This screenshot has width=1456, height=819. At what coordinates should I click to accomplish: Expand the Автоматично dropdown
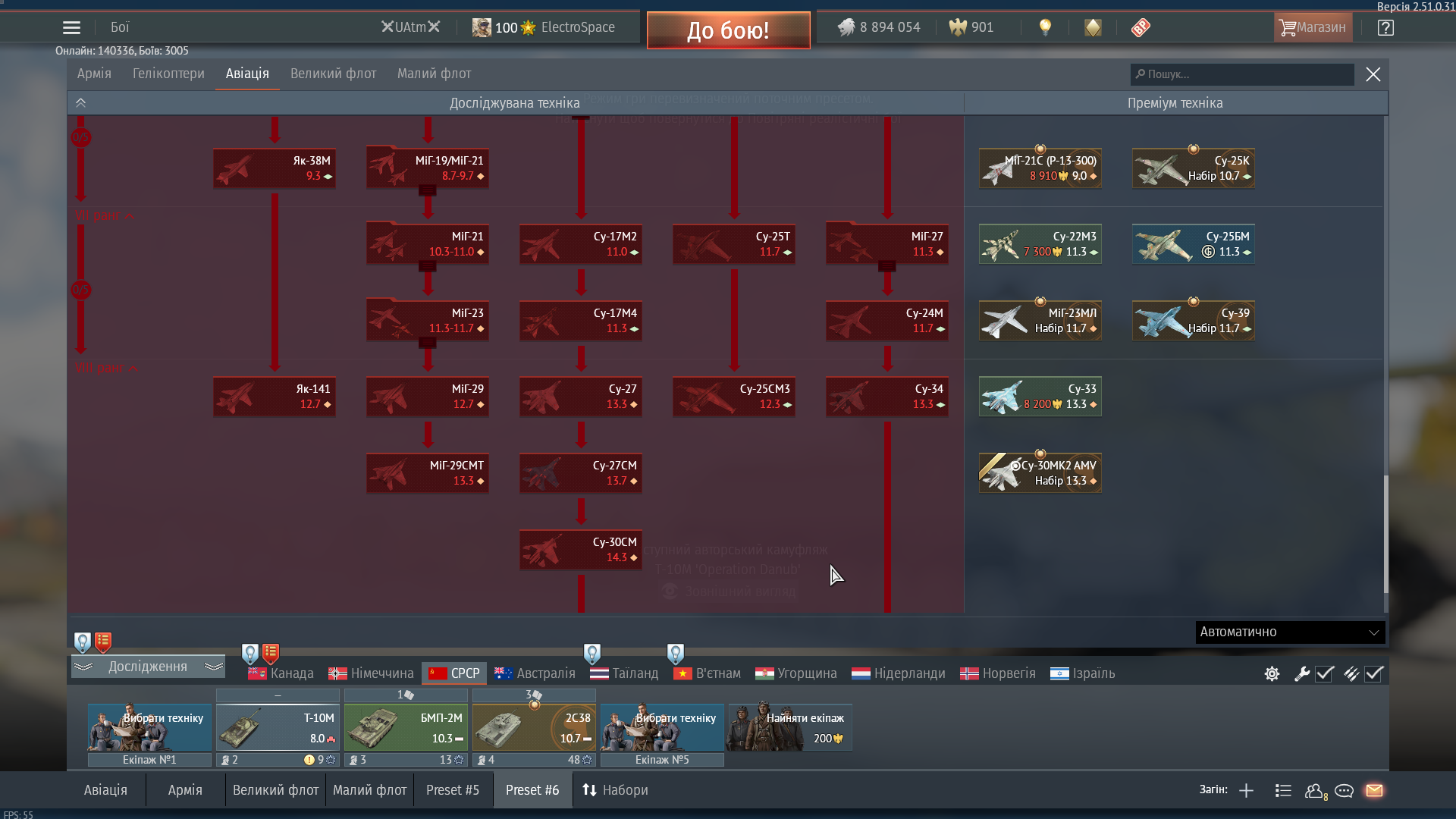[x=1289, y=632]
